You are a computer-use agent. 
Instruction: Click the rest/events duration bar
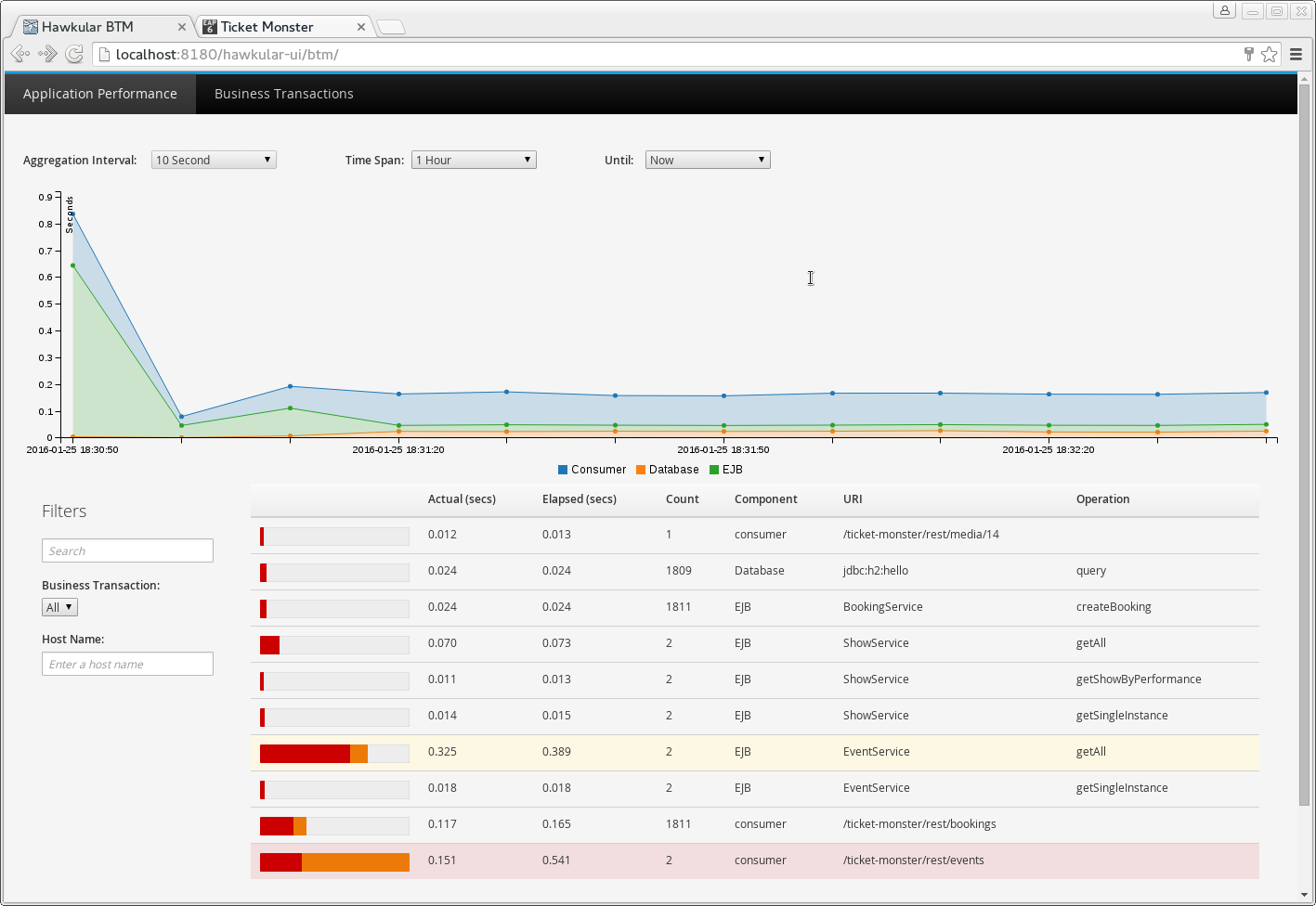pyautogui.click(x=334, y=861)
